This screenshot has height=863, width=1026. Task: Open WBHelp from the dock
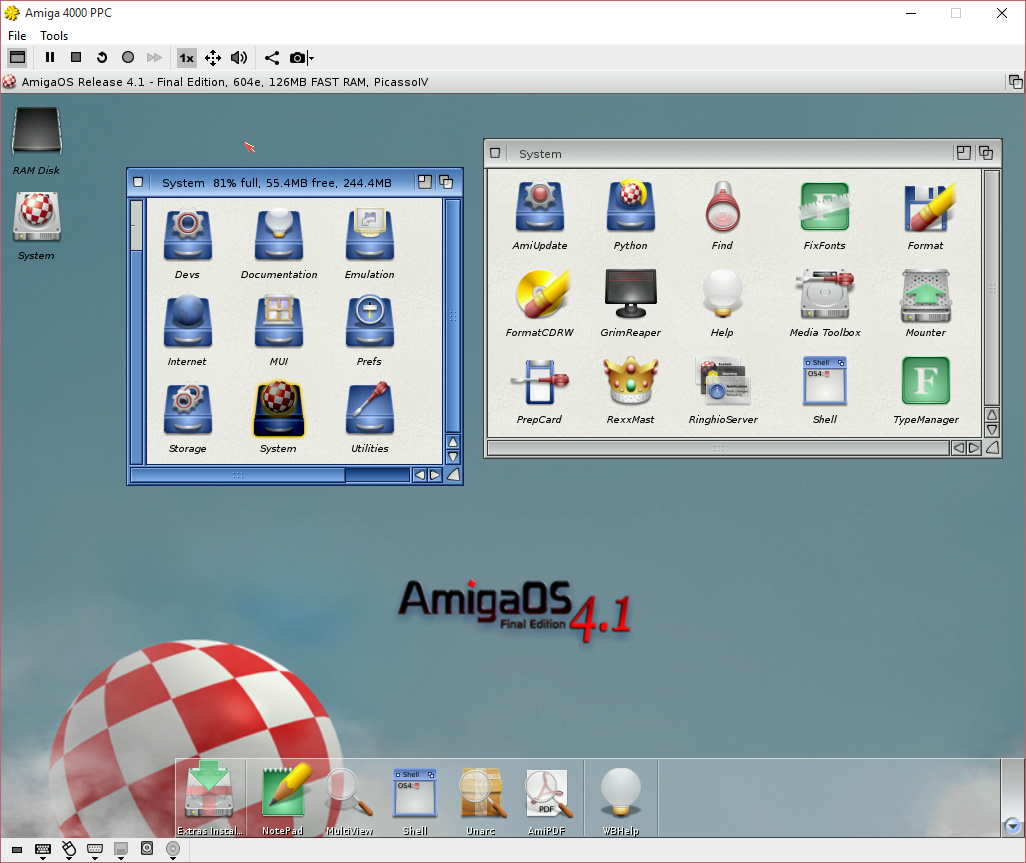(x=620, y=793)
